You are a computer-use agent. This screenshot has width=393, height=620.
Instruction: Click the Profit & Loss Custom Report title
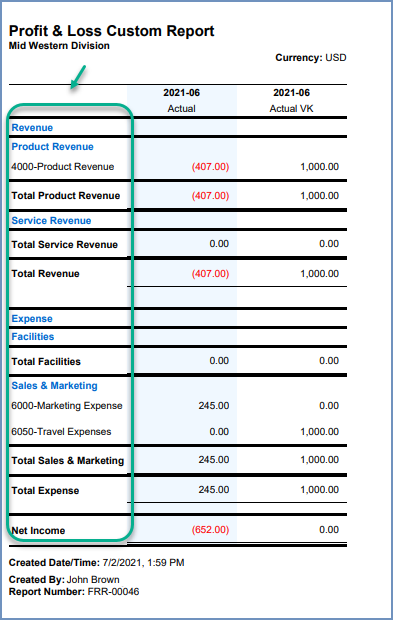111,31
